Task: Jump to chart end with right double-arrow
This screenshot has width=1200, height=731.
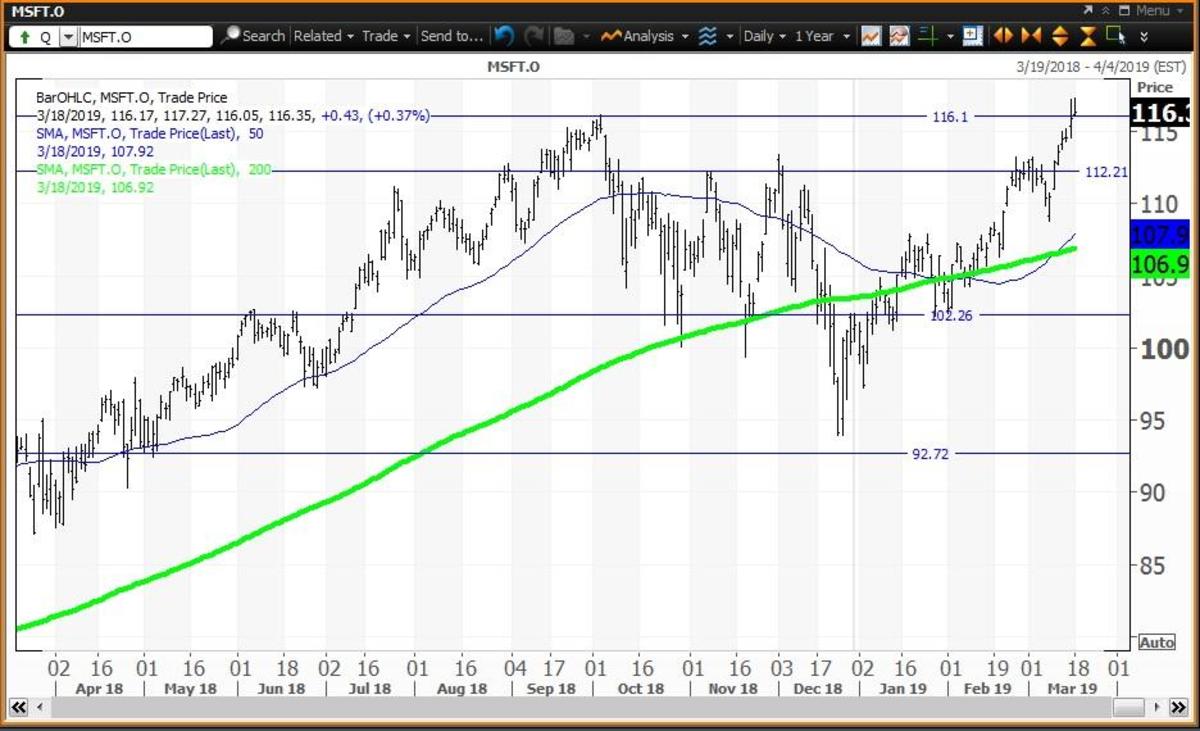Action: [1181, 708]
